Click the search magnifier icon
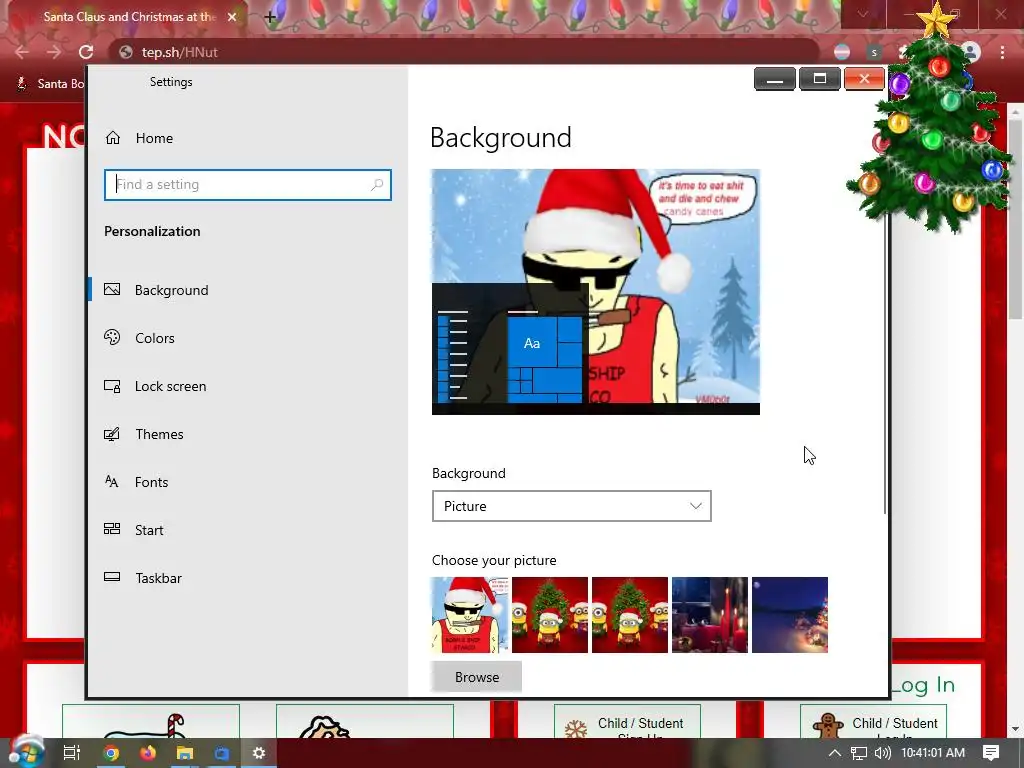1024x768 pixels. coord(377,185)
